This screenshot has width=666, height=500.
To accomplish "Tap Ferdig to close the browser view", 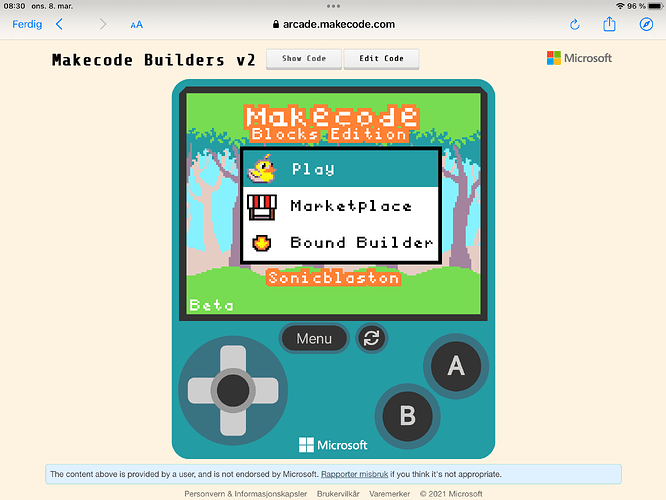I will tap(27, 24).
